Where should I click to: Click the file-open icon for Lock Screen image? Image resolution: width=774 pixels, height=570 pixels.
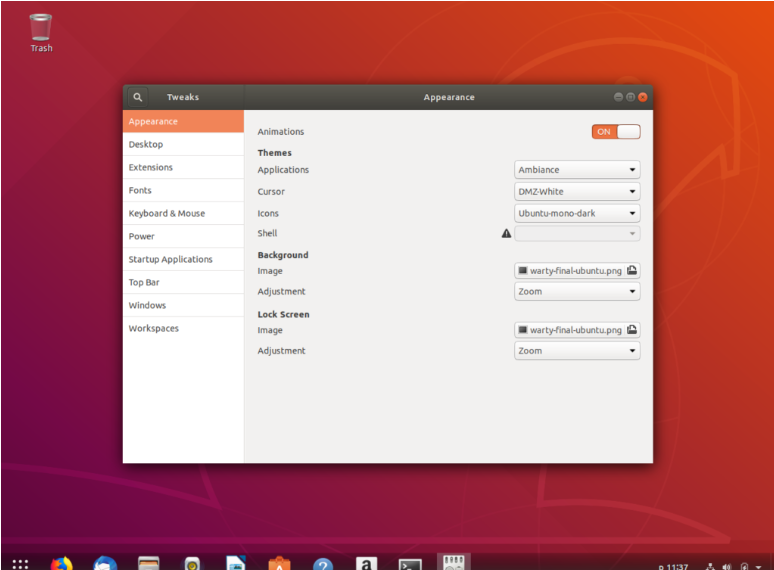tap(632, 330)
